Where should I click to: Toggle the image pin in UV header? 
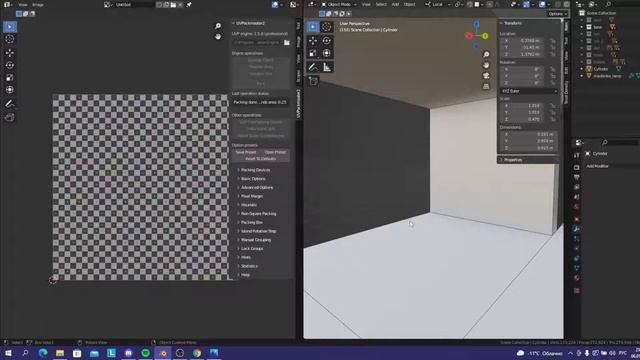click(x=189, y=5)
